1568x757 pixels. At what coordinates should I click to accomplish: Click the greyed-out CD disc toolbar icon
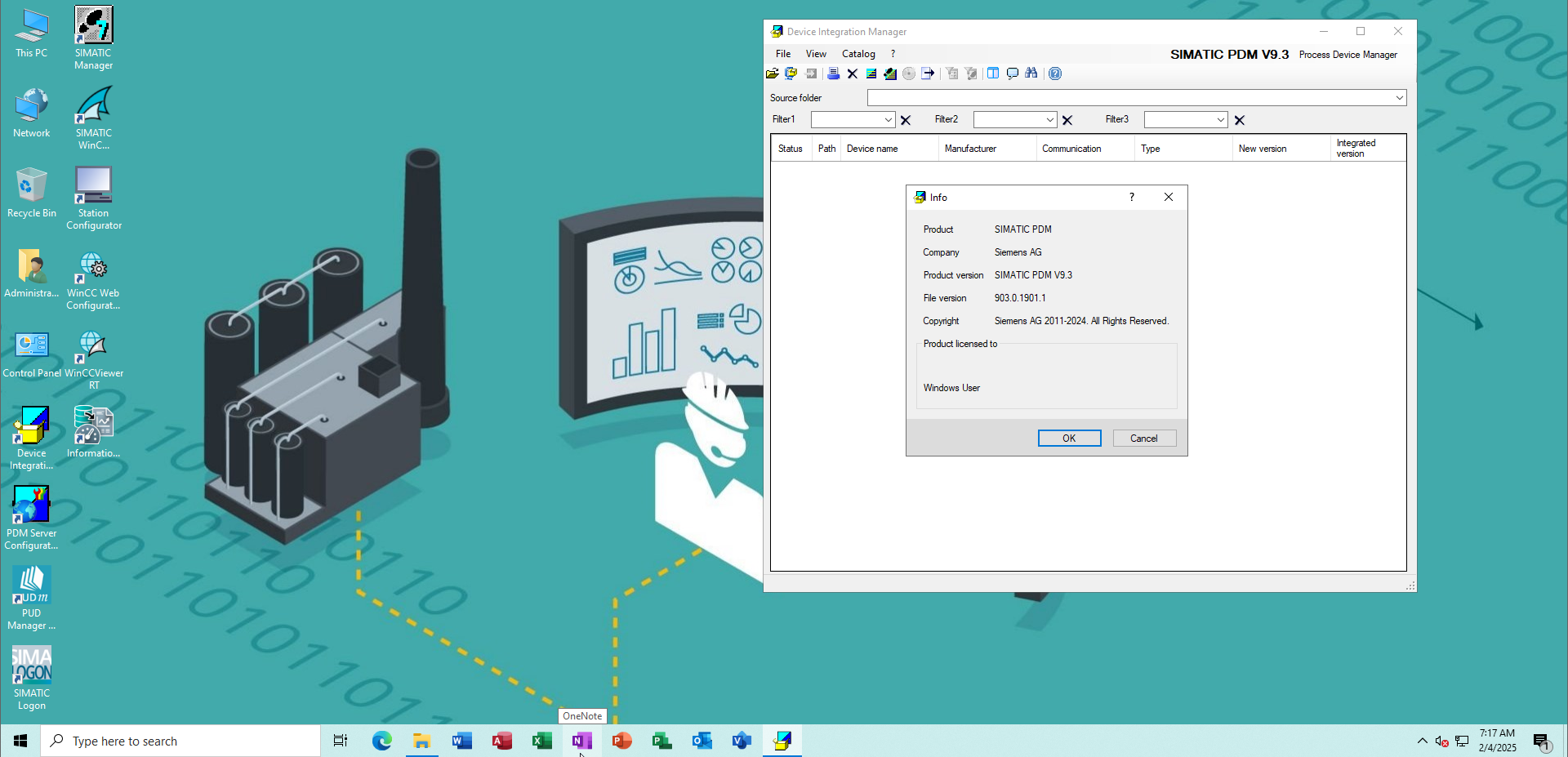[x=909, y=73]
